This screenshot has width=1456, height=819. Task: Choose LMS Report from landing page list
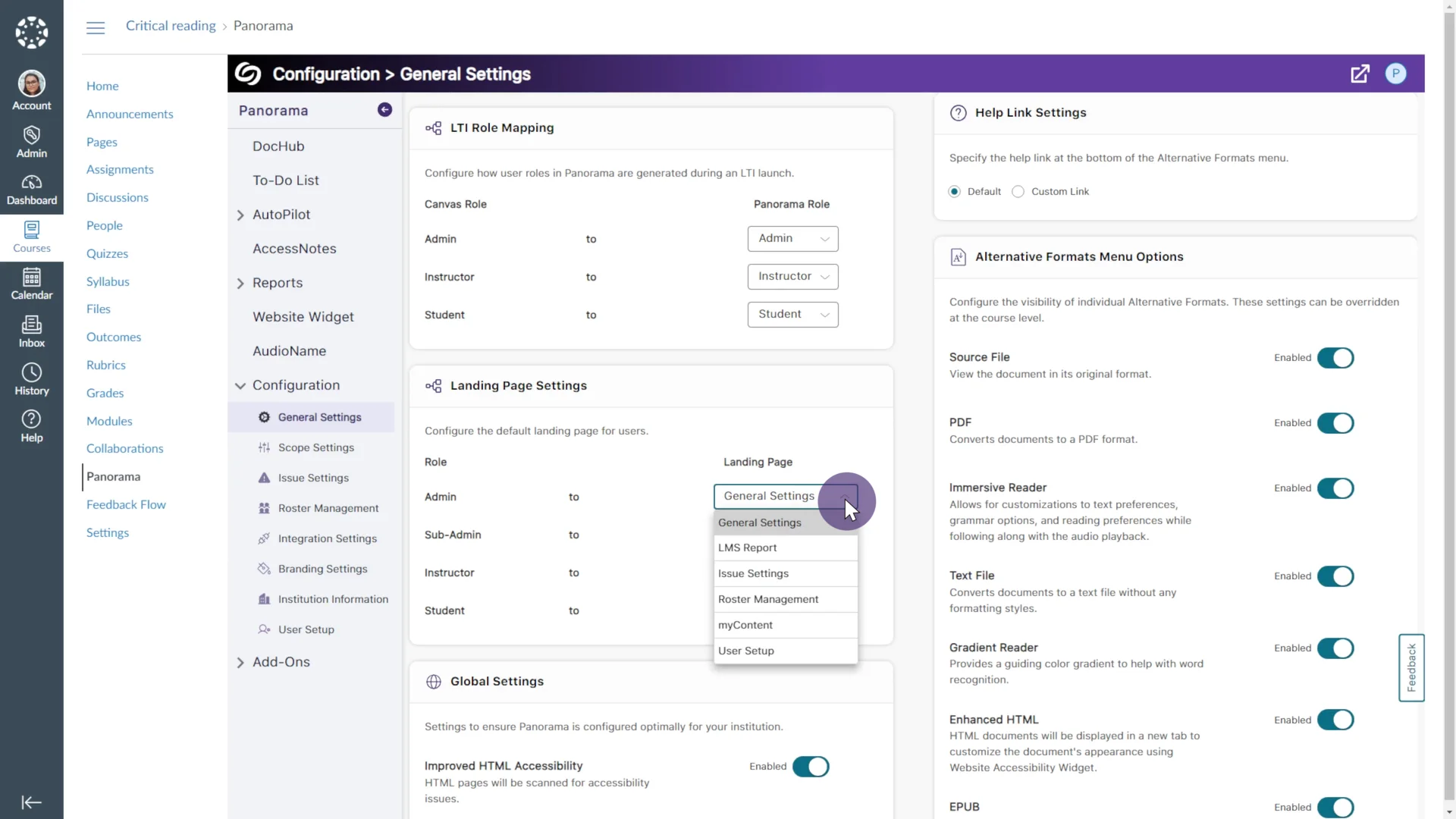pos(786,548)
